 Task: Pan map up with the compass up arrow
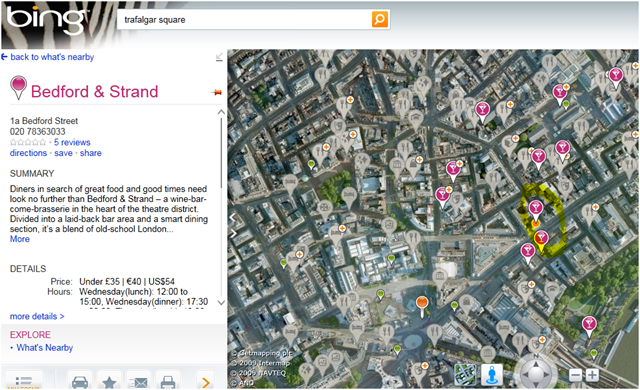tap(536, 363)
